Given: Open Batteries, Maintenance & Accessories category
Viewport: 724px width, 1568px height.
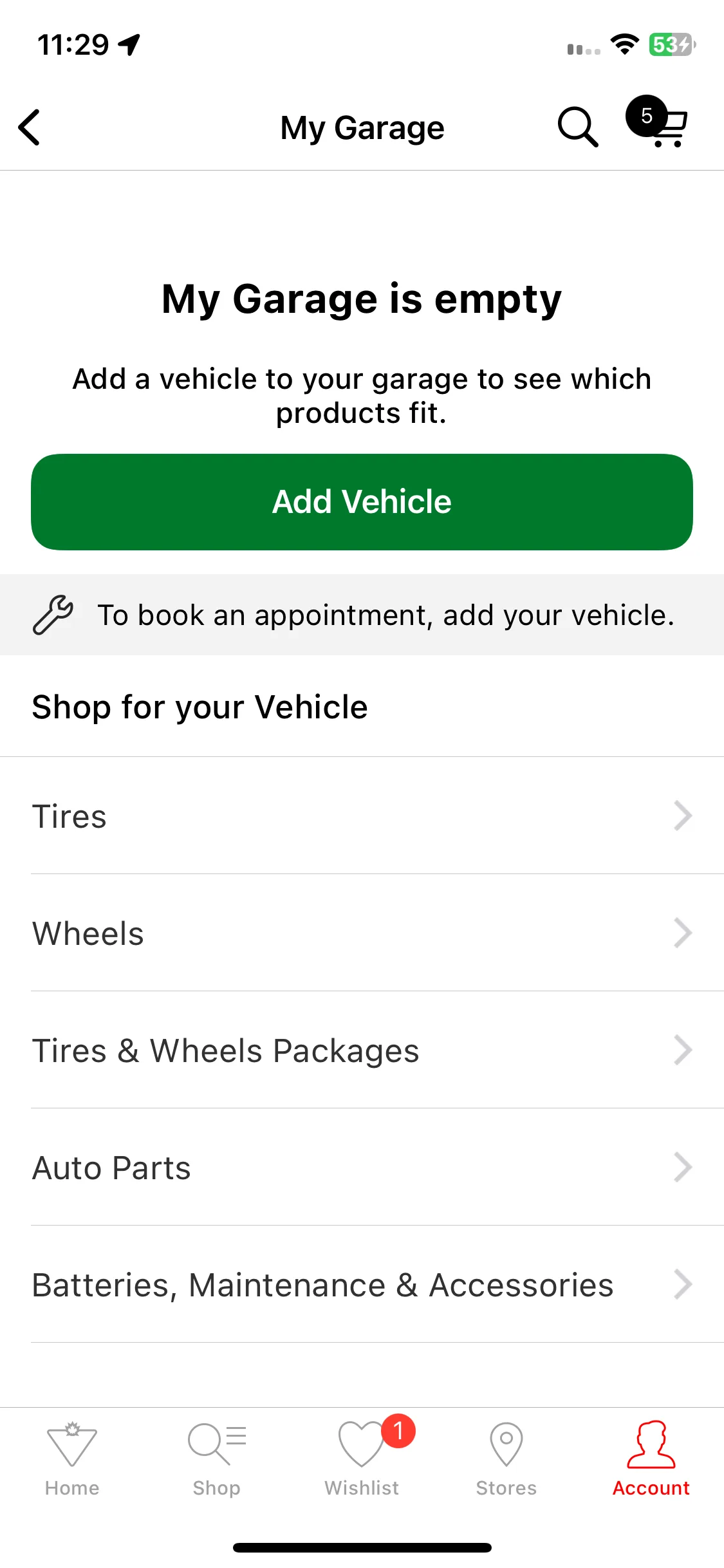Looking at the screenshot, I should point(362,1284).
